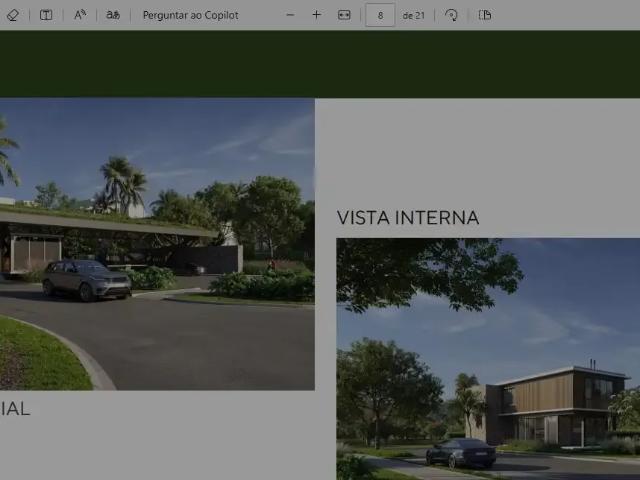Toggle fit to width icon

tap(344, 15)
